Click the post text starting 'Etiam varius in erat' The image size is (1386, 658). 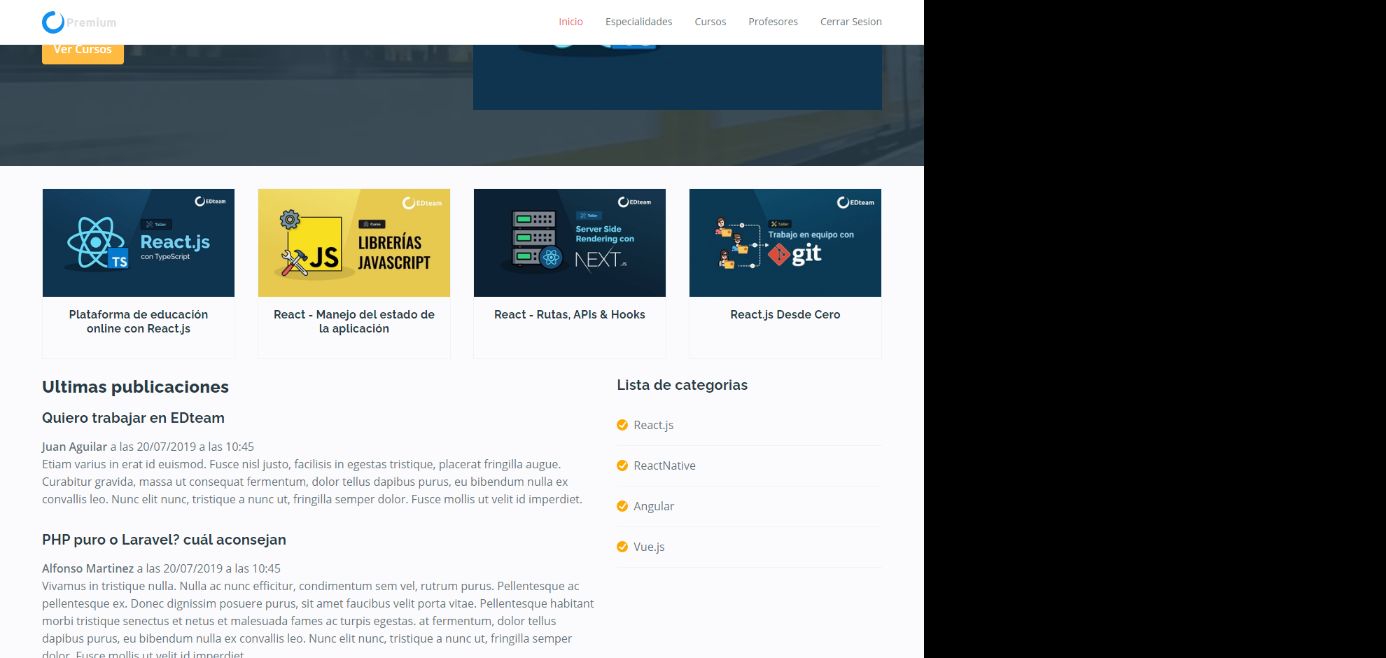[x=312, y=482]
